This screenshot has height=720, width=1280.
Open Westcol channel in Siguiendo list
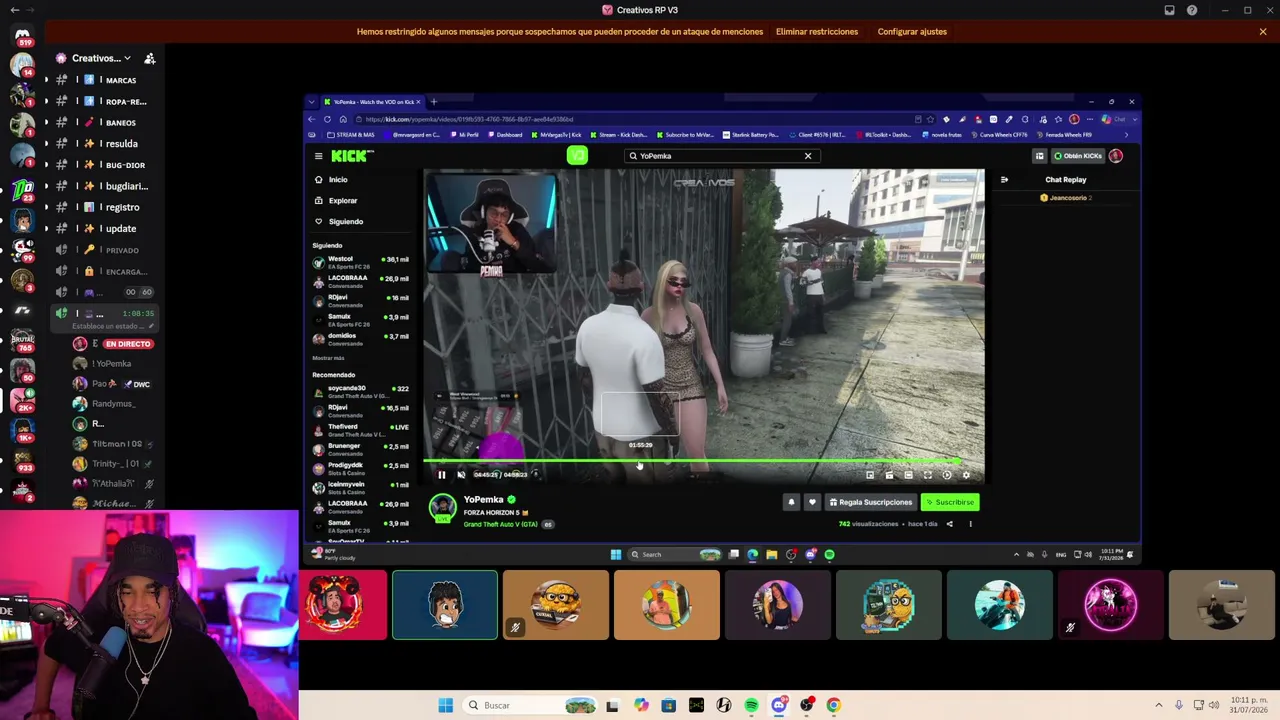tap(360, 261)
